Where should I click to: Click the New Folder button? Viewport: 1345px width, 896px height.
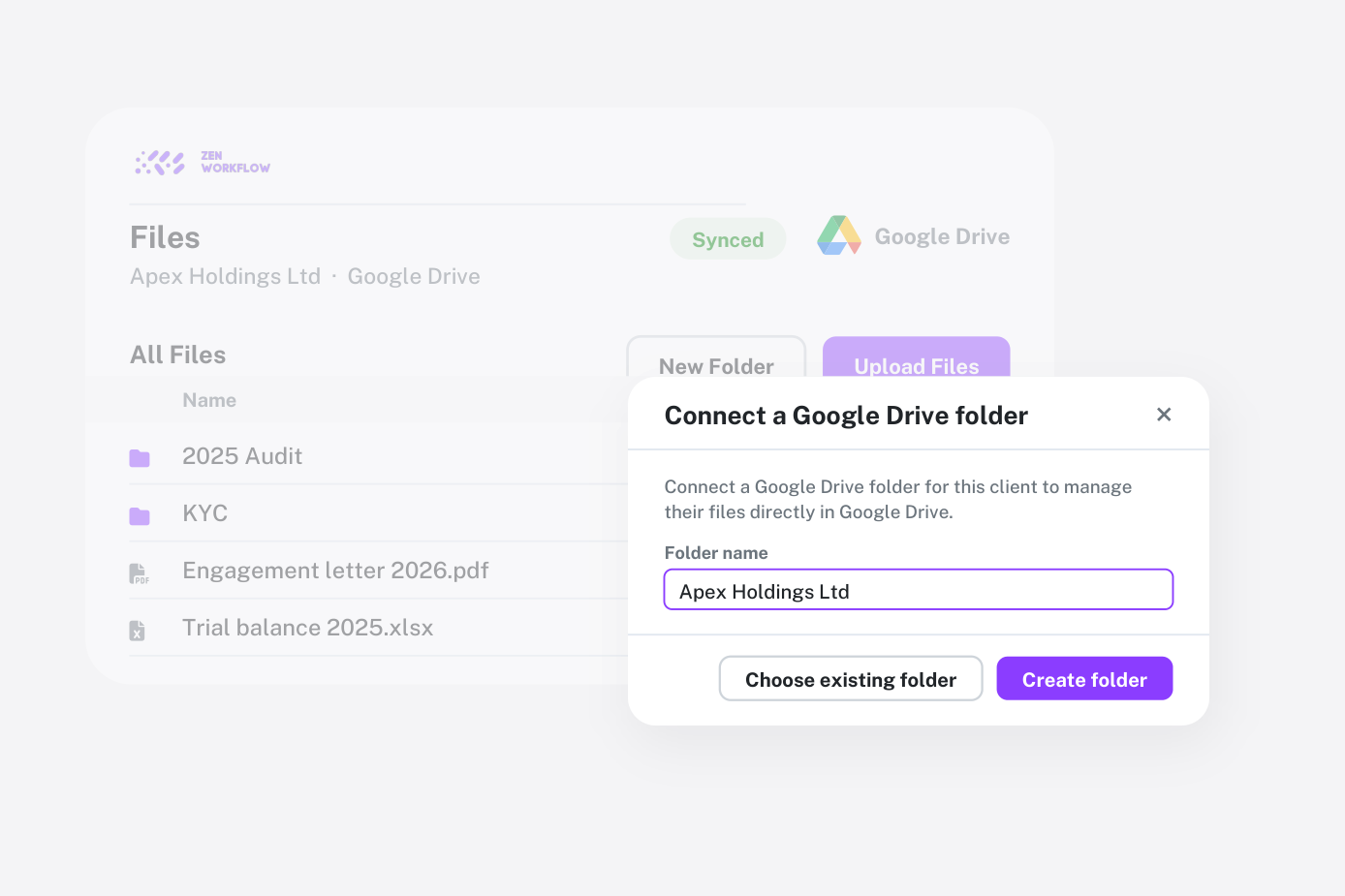click(716, 356)
